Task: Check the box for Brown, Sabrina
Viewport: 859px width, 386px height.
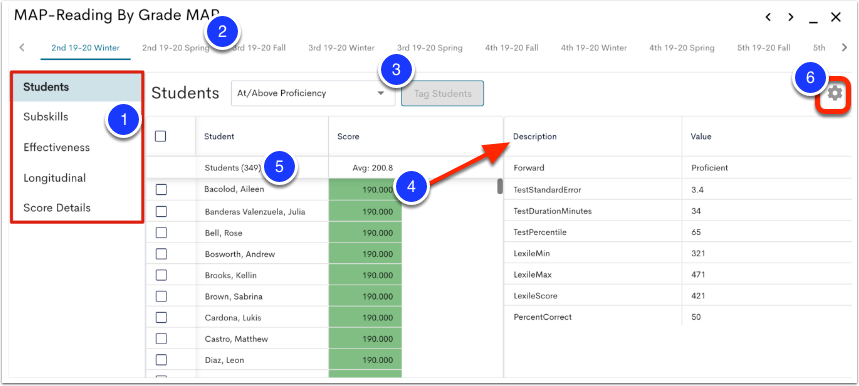Action: 161,296
